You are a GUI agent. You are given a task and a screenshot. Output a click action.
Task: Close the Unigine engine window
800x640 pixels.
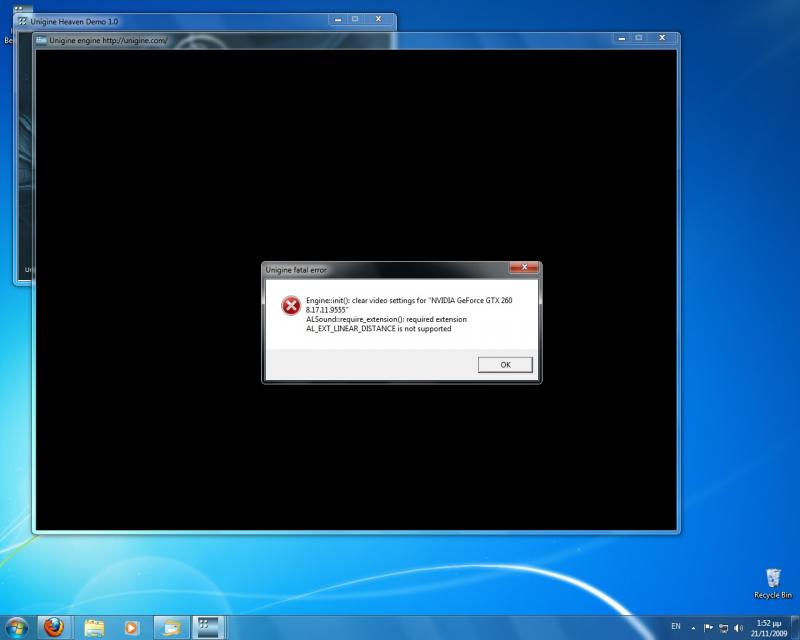click(x=662, y=38)
